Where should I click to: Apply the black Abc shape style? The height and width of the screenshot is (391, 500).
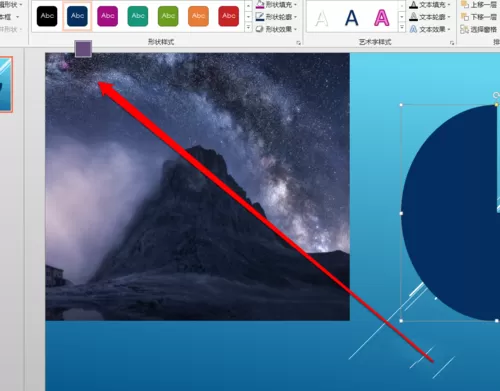tap(47, 16)
